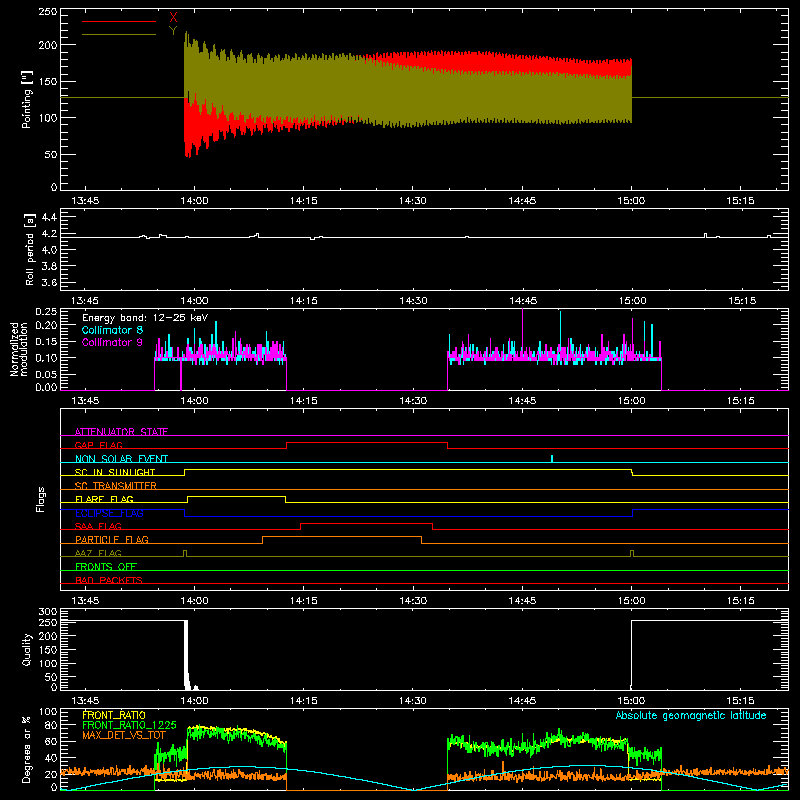Viewport: 800px width, 800px height.
Task: Select the GAP_FLAG label
Action: pos(98,445)
